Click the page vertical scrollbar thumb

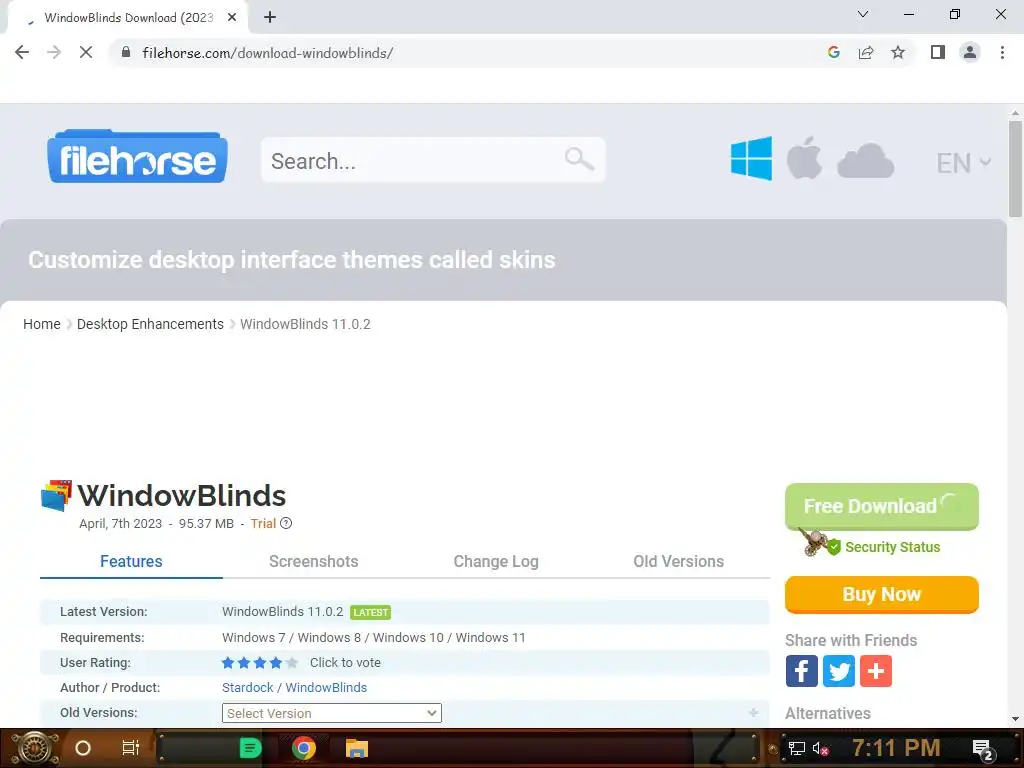click(x=1015, y=168)
